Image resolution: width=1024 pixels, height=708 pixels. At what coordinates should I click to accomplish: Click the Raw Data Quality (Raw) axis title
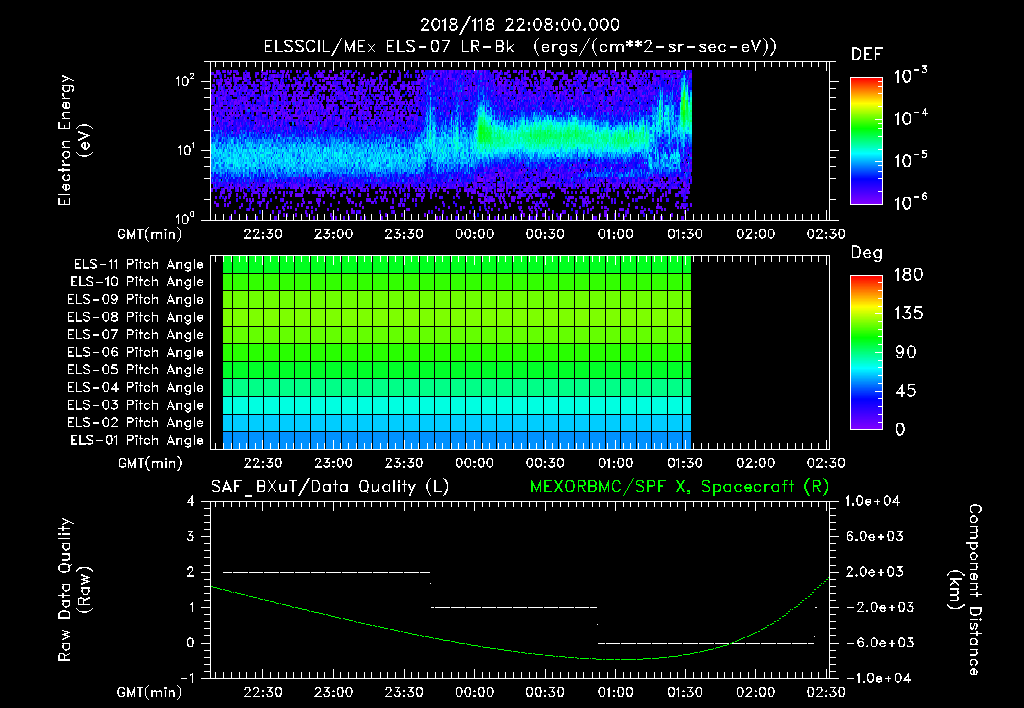coord(74,590)
